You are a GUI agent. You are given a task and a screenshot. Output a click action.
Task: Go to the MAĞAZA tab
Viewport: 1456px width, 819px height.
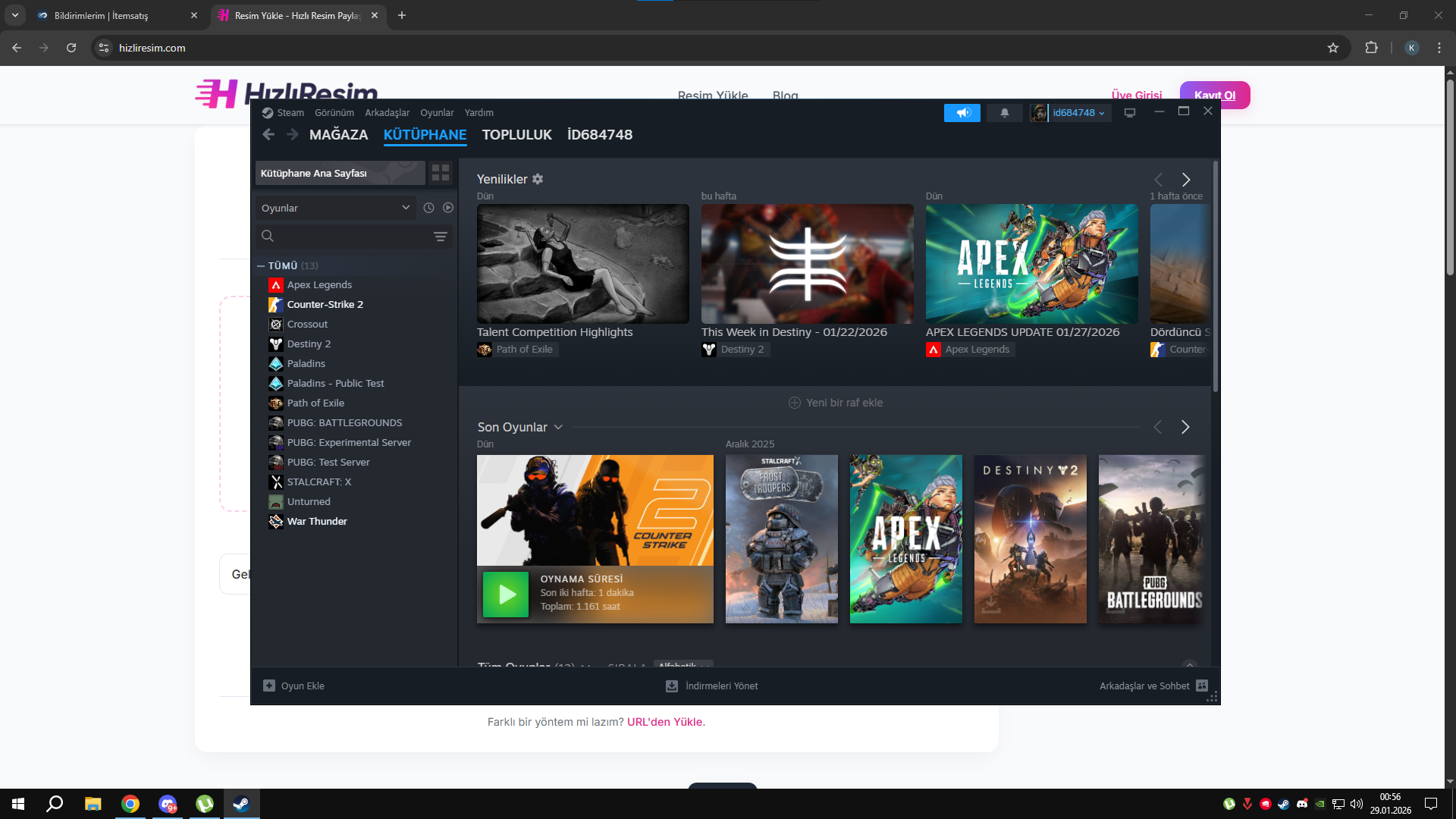tap(339, 135)
